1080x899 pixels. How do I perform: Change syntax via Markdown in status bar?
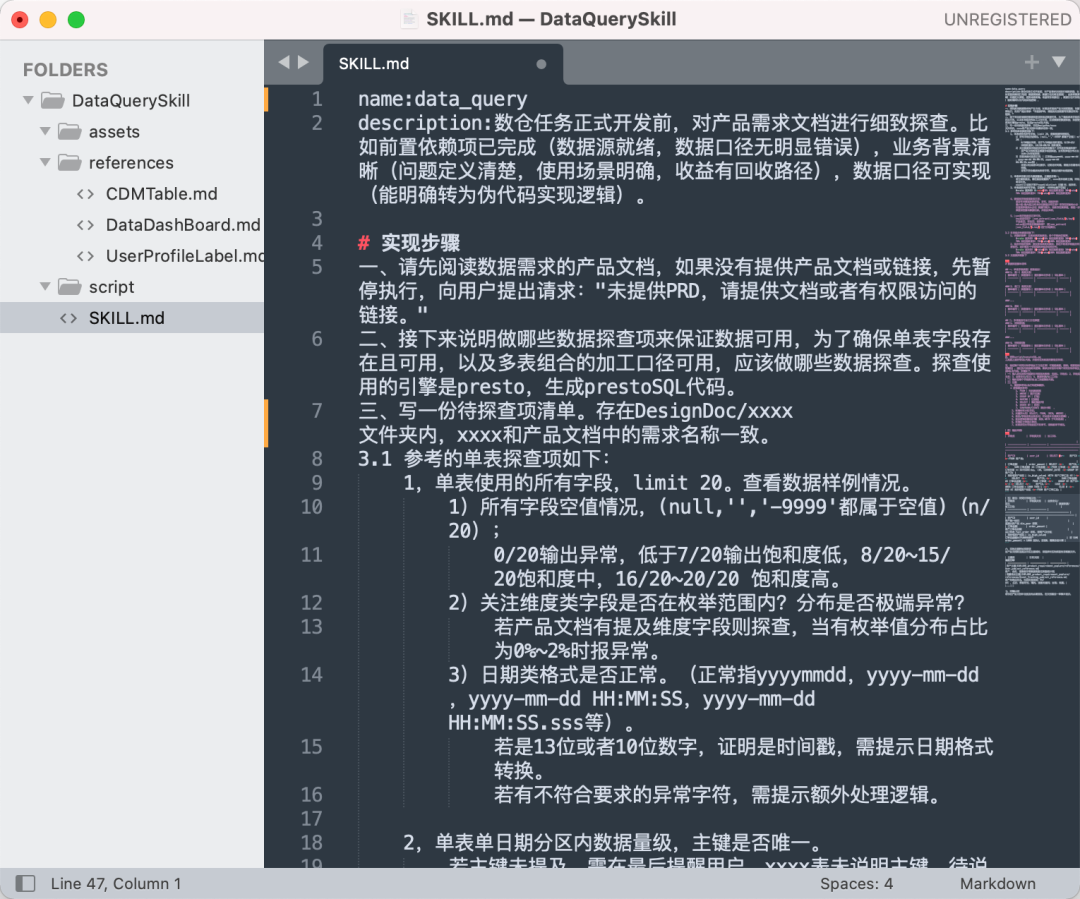pos(997,883)
